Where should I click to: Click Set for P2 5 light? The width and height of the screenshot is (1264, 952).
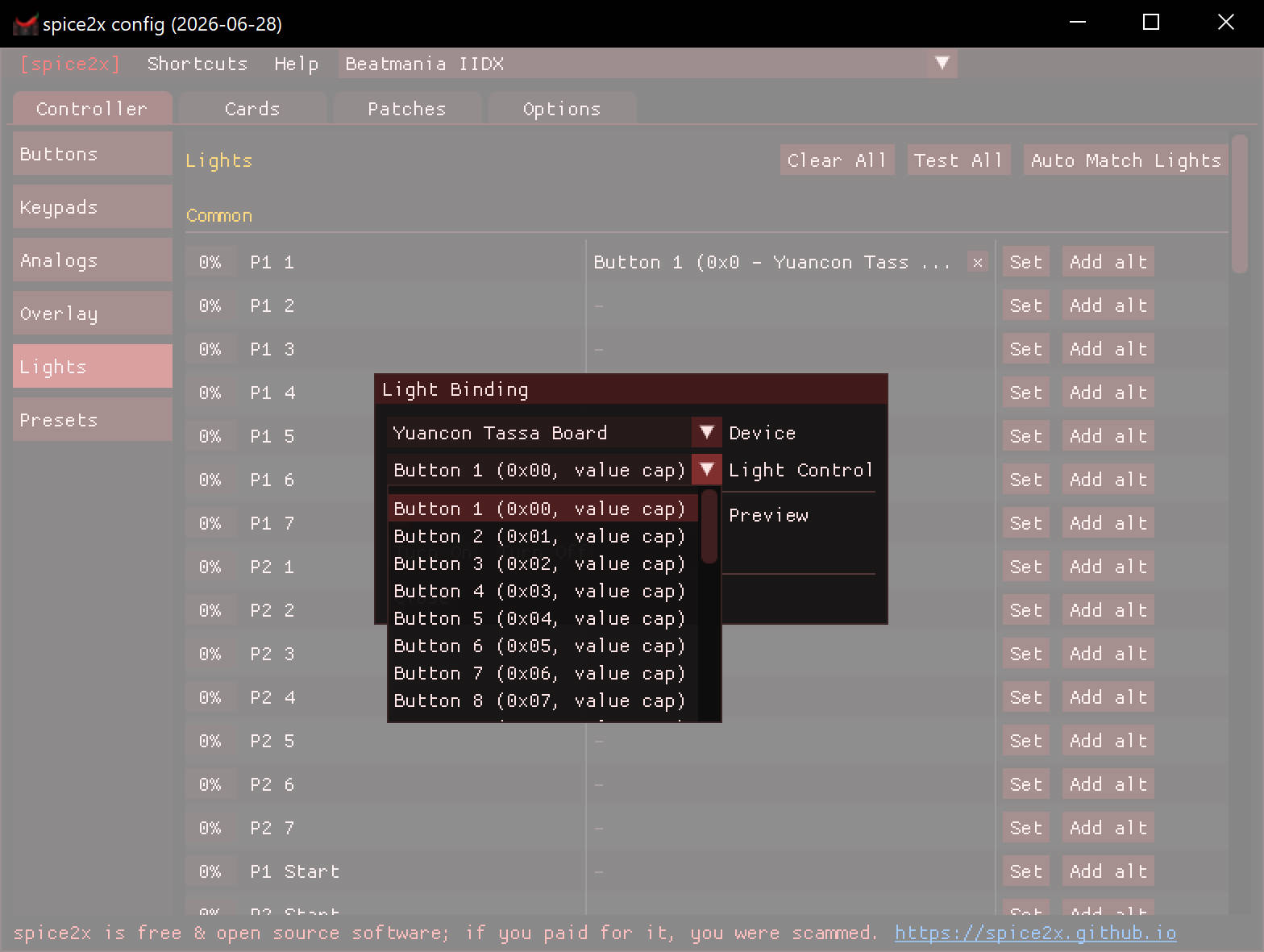pos(1026,741)
